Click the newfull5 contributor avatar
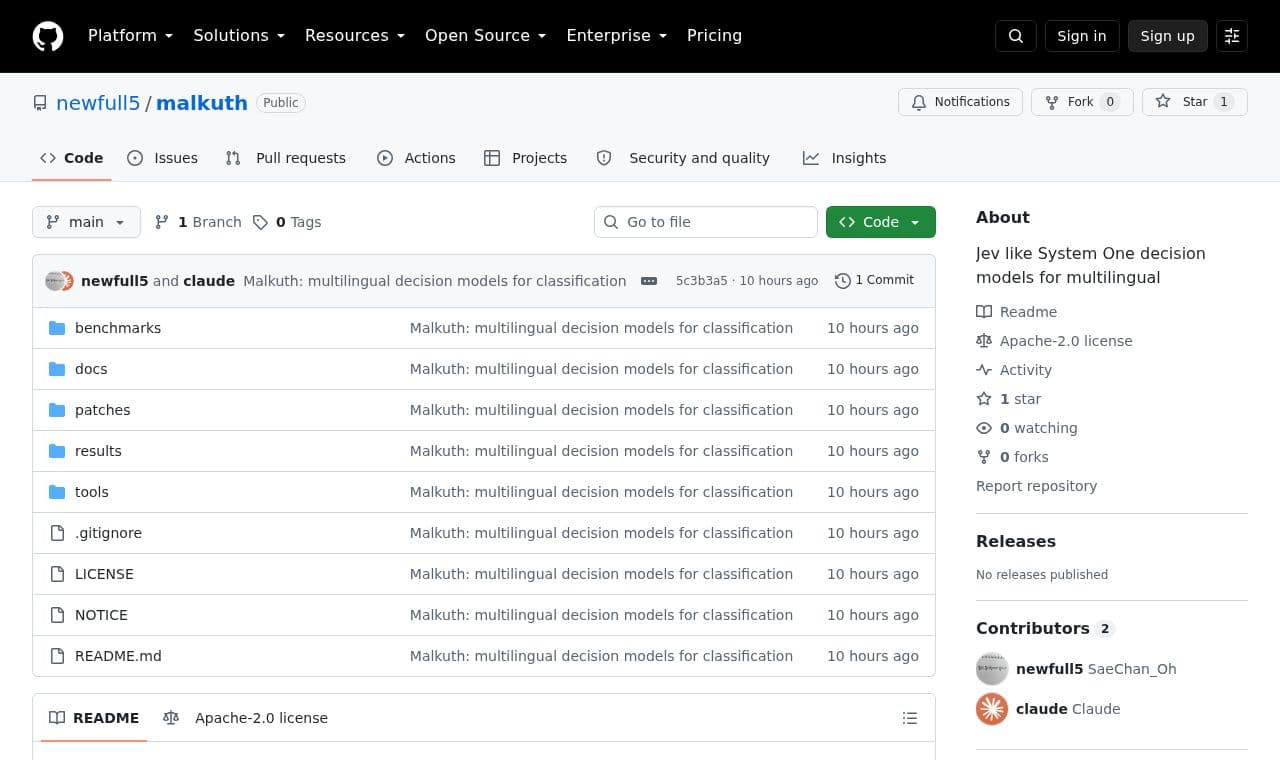The height and width of the screenshot is (760, 1280). coord(992,669)
